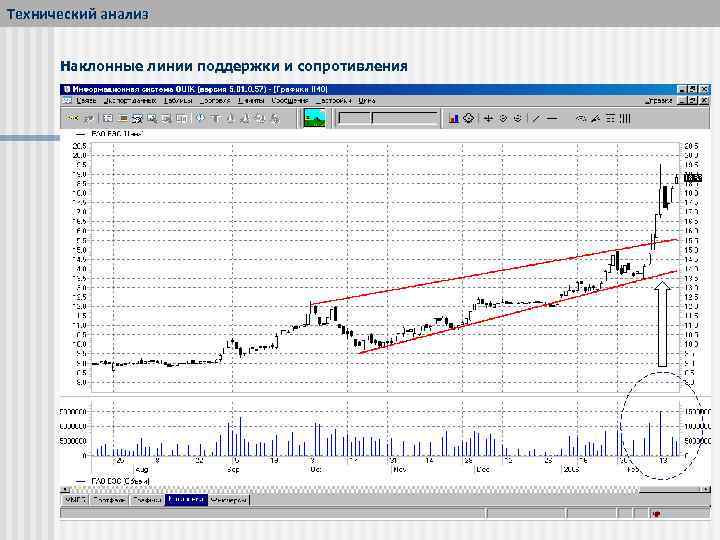Click the left arrow of horizontal scrollbar
The width and height of the screenshot is (720, 540).
pyautogui.click(x=65, y=489)
